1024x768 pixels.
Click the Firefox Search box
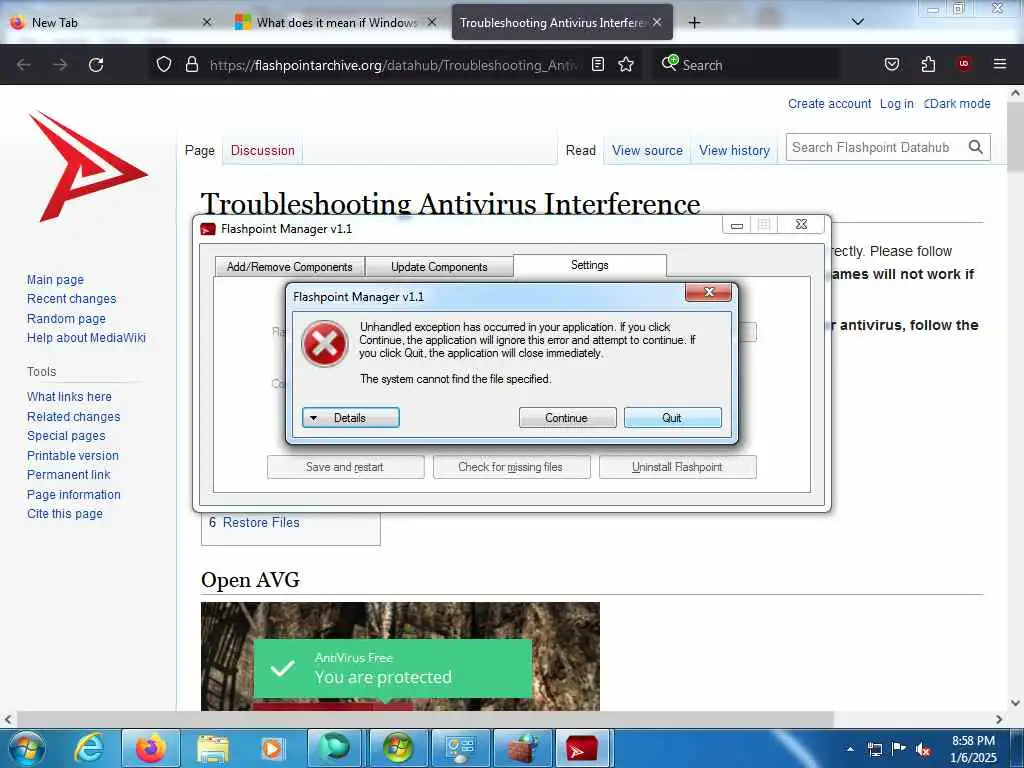pyautogui.click(x=746, y=65)
